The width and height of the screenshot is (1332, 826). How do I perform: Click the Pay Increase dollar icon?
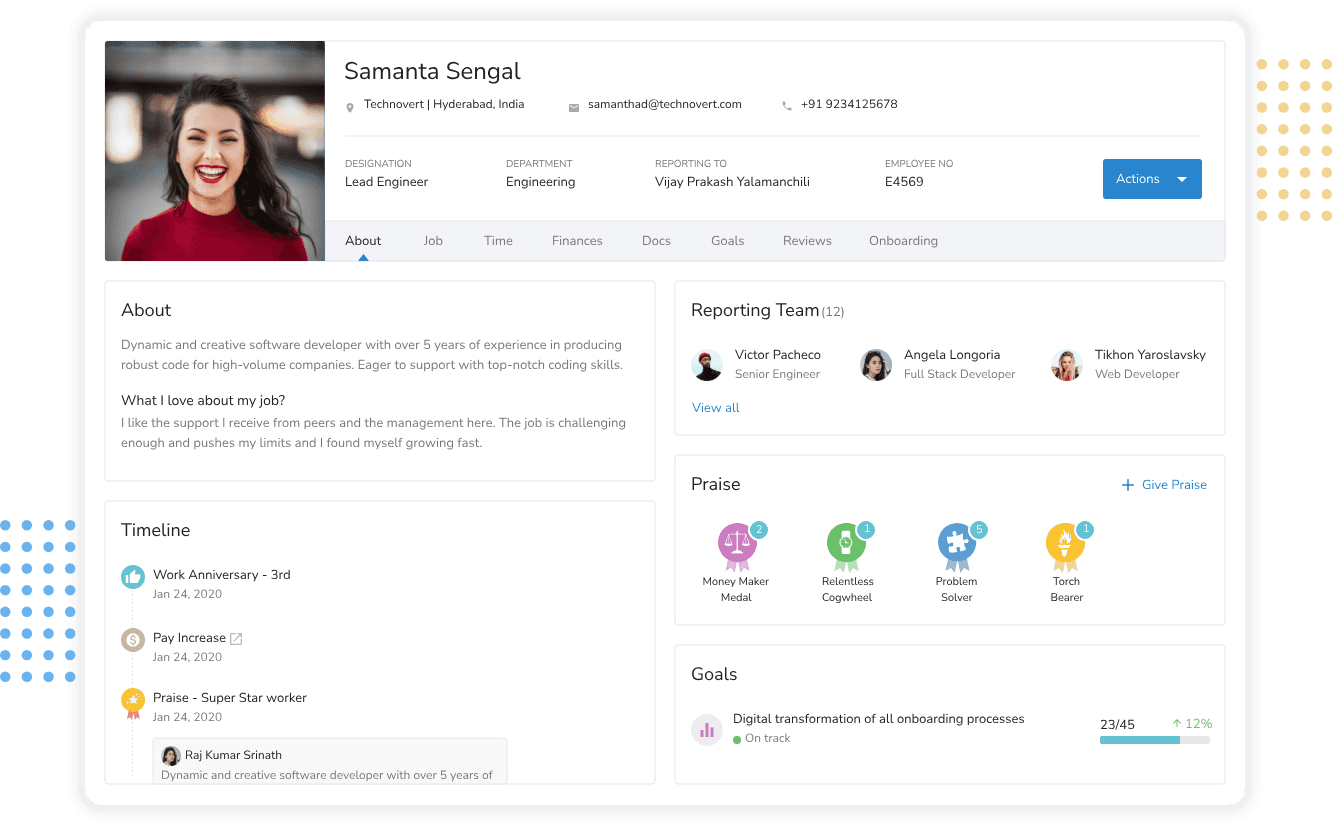(133, 639)
